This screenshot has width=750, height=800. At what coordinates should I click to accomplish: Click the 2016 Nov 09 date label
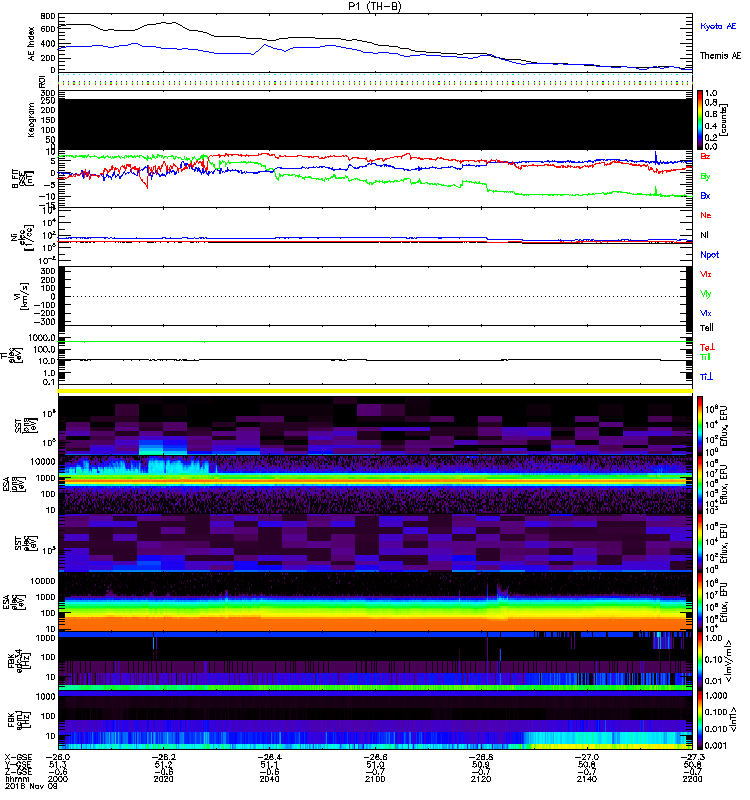(31, 786)
